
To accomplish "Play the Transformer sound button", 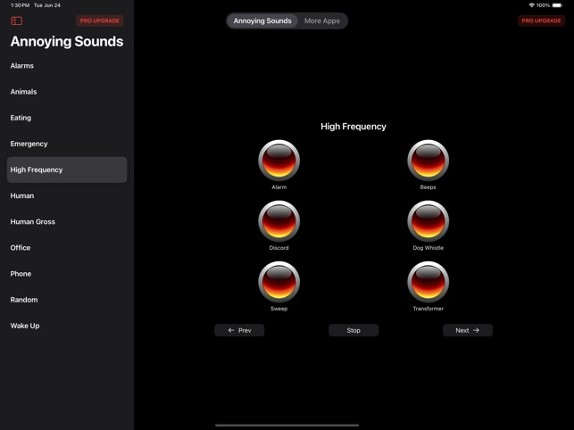I will 428,282.
